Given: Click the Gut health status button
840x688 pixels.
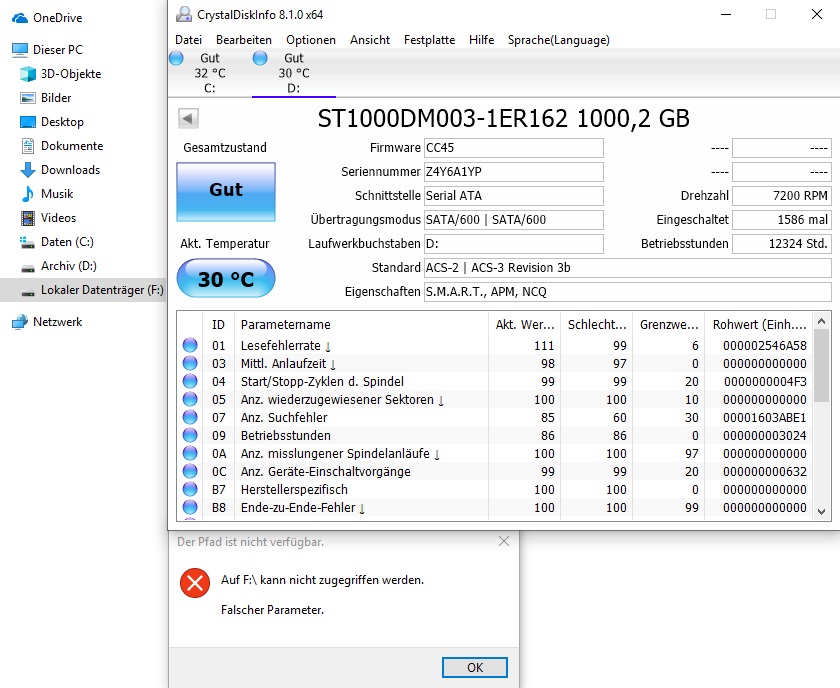Looking at the screenshot, I should coord(226,192).
